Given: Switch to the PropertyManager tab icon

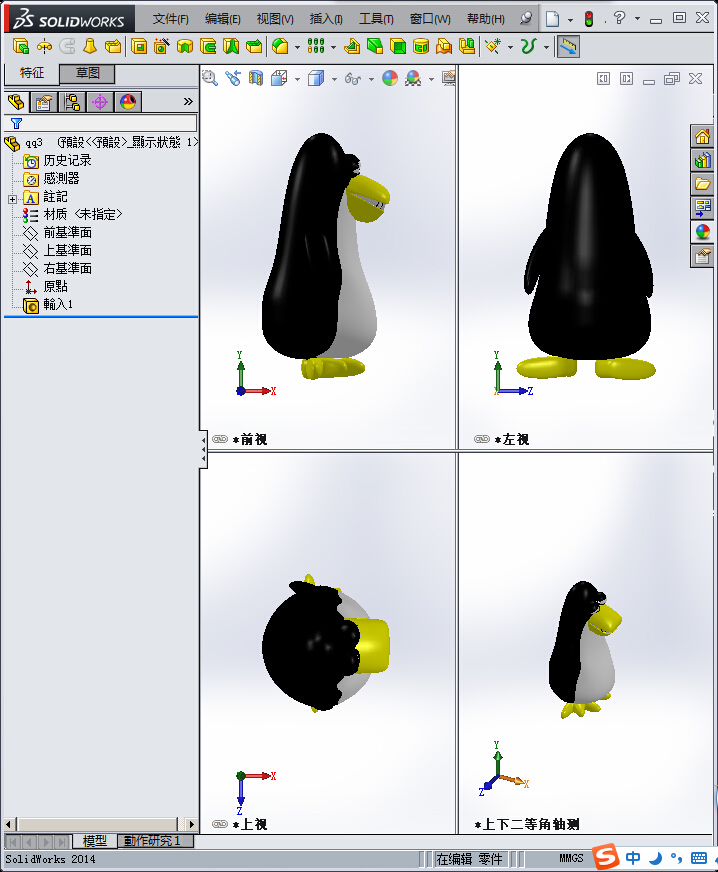Looking at the screenshot, I should pos(43,102).
